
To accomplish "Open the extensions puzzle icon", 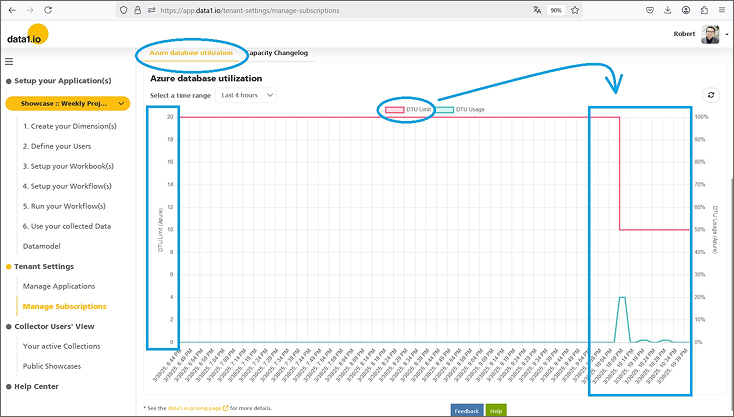I will [x=704, y=10].
